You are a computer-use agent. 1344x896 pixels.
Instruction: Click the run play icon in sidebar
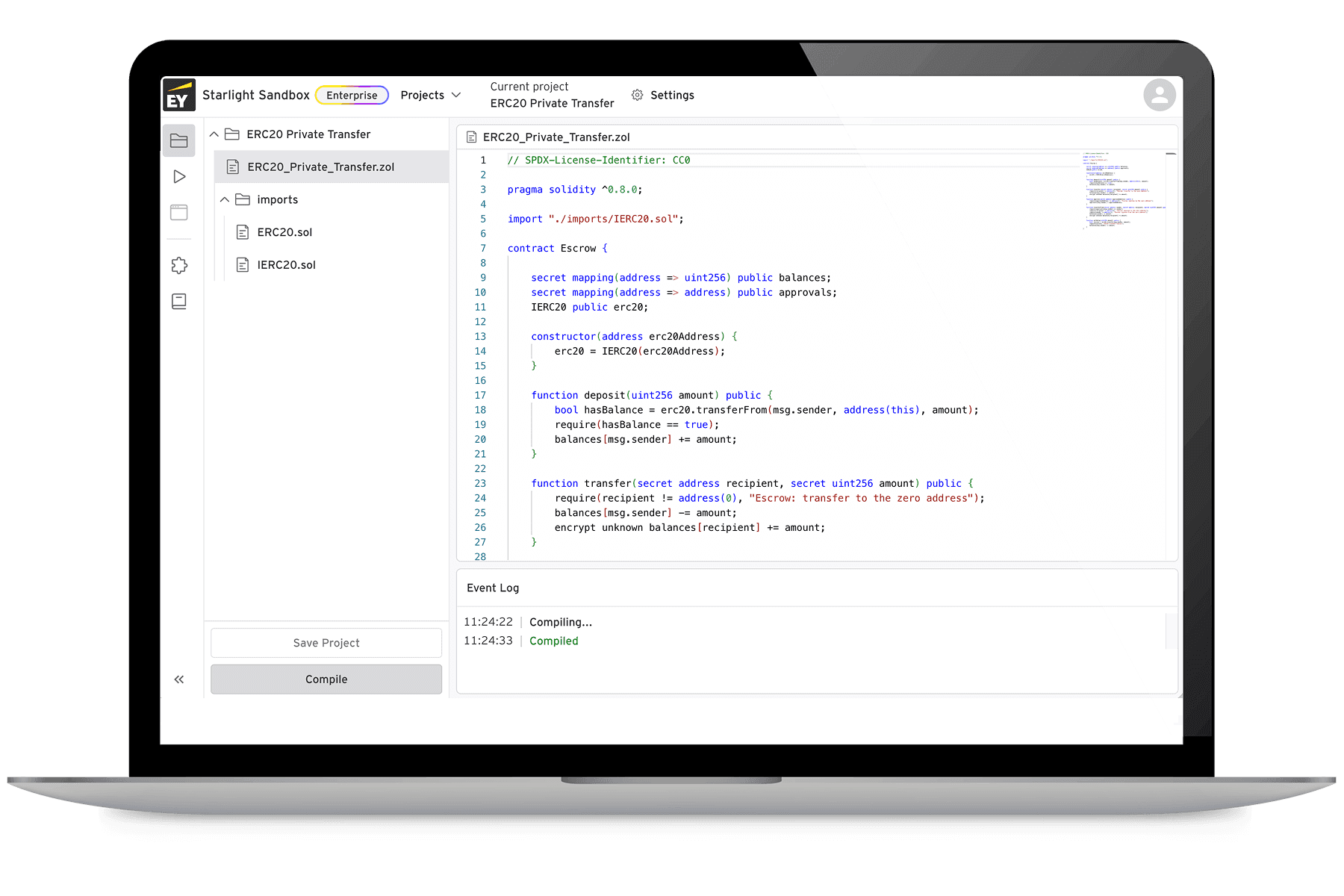point(179,177)
